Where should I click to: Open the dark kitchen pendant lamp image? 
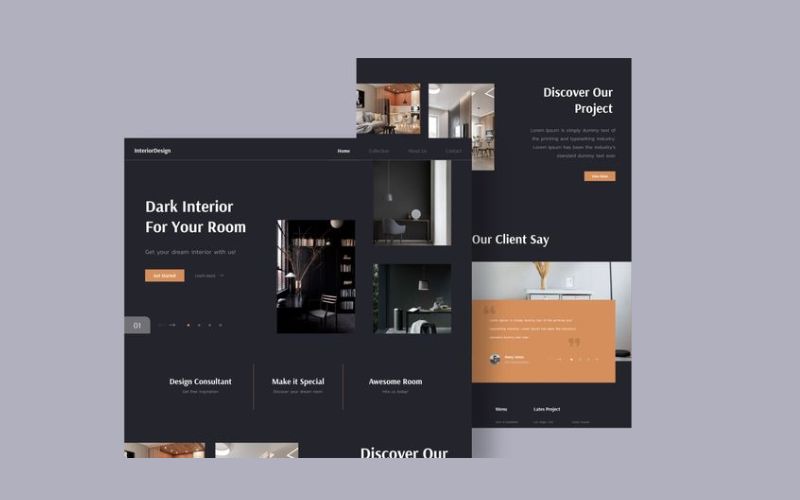click(x=412, y=298)
